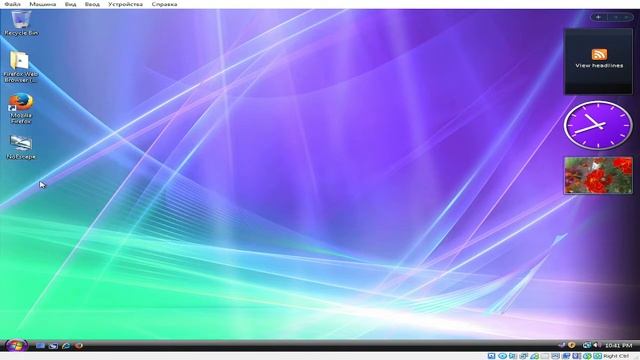The image size is (640, 360).
Task: Click the sidebar add gadgets plus button
Action: point(598,17)
